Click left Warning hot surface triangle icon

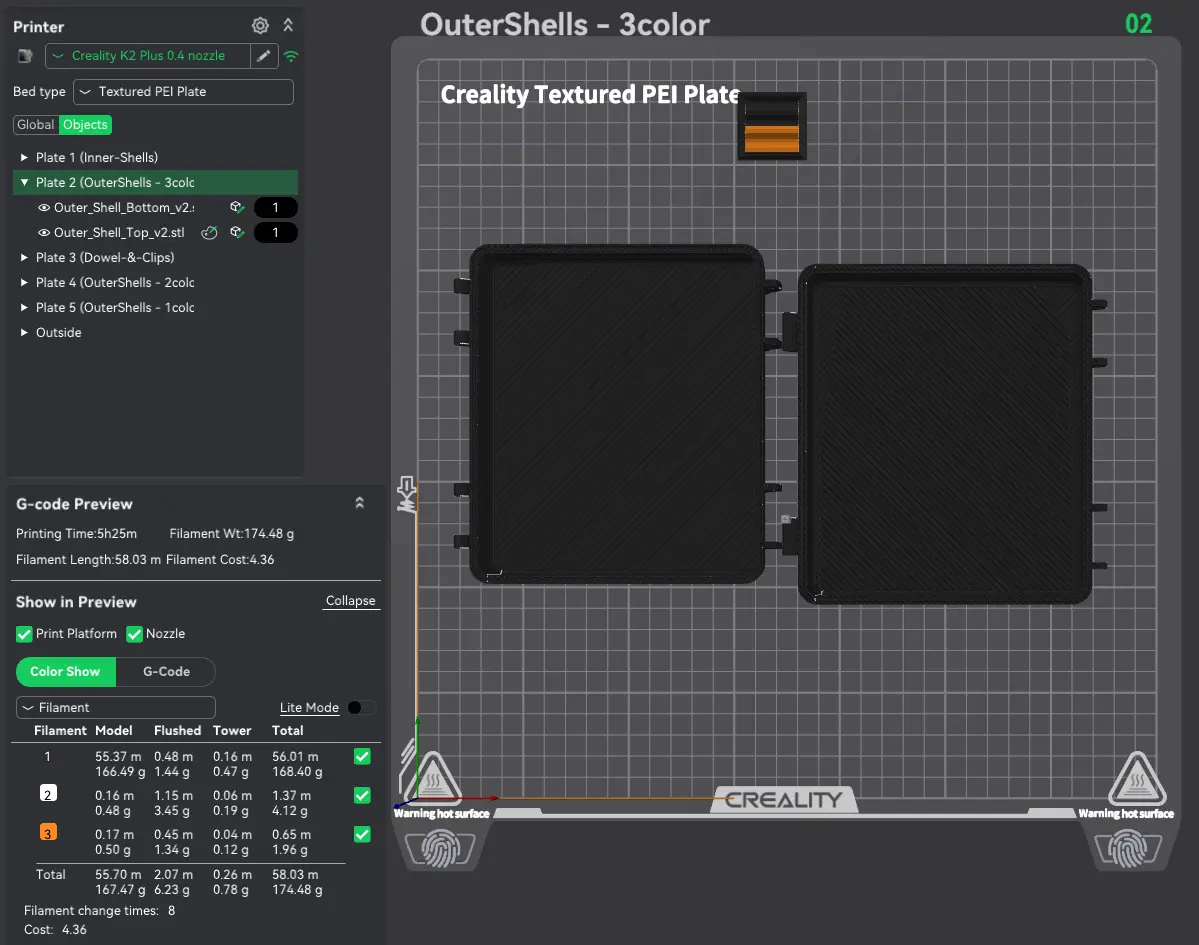(x=433, y=778)
